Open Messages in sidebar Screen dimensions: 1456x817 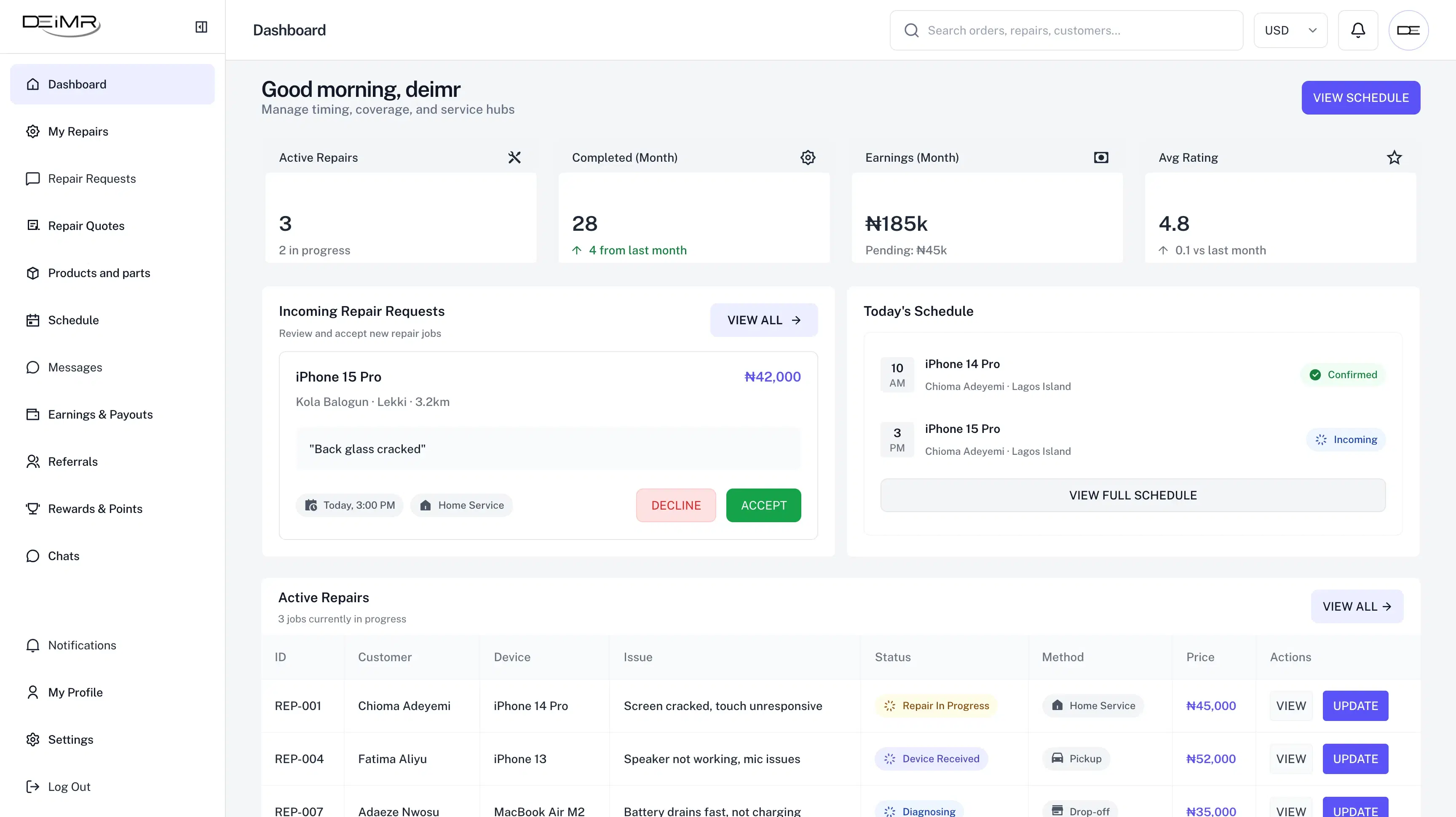pos(112,367)
